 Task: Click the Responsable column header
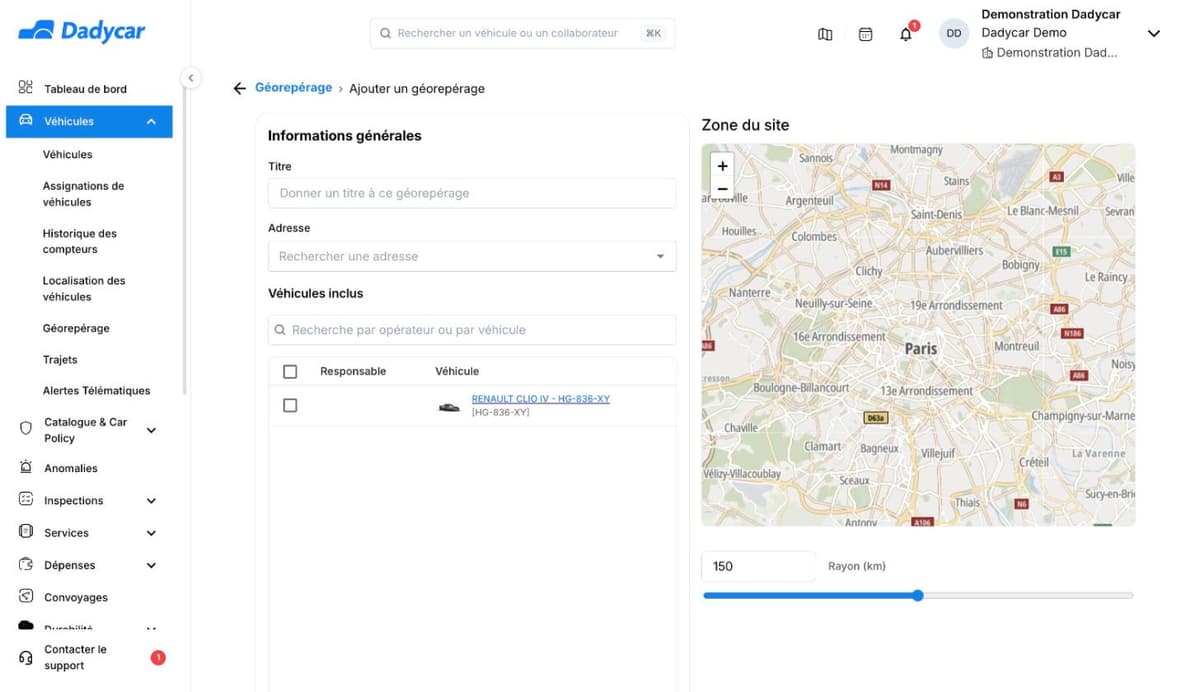coord(353,371)
